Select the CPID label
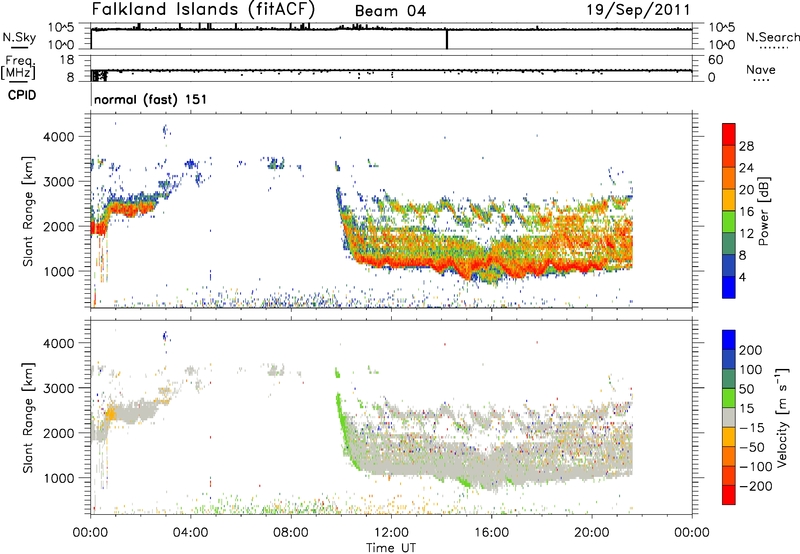Image resolution: width=800 pixels, height=554 pixels. [22, 95]
